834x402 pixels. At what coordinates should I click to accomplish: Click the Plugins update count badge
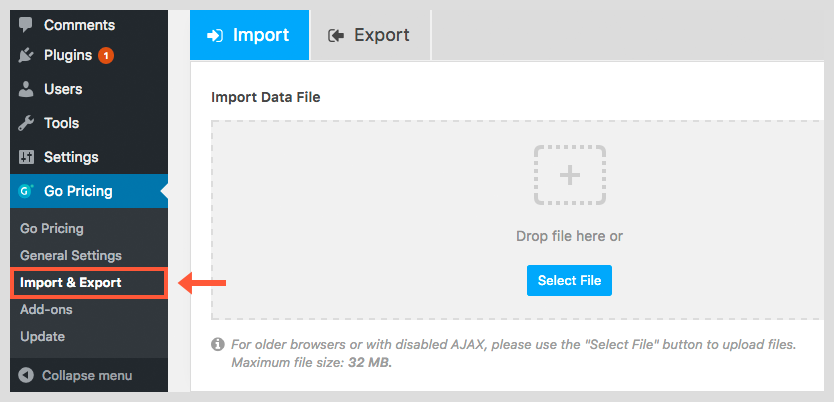click(106, 55)
